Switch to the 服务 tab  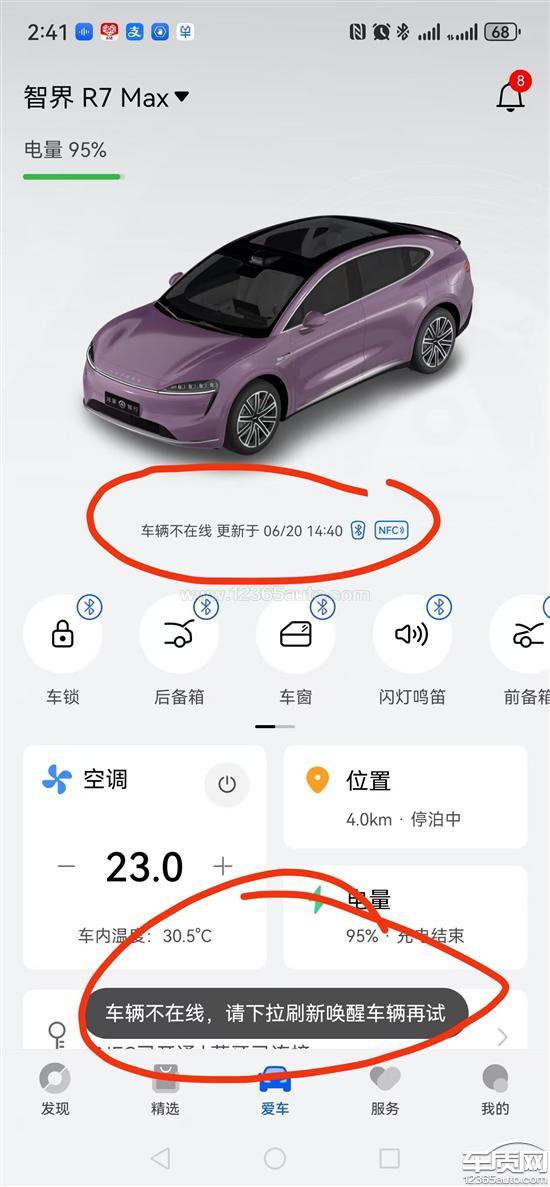[384, 1090]
